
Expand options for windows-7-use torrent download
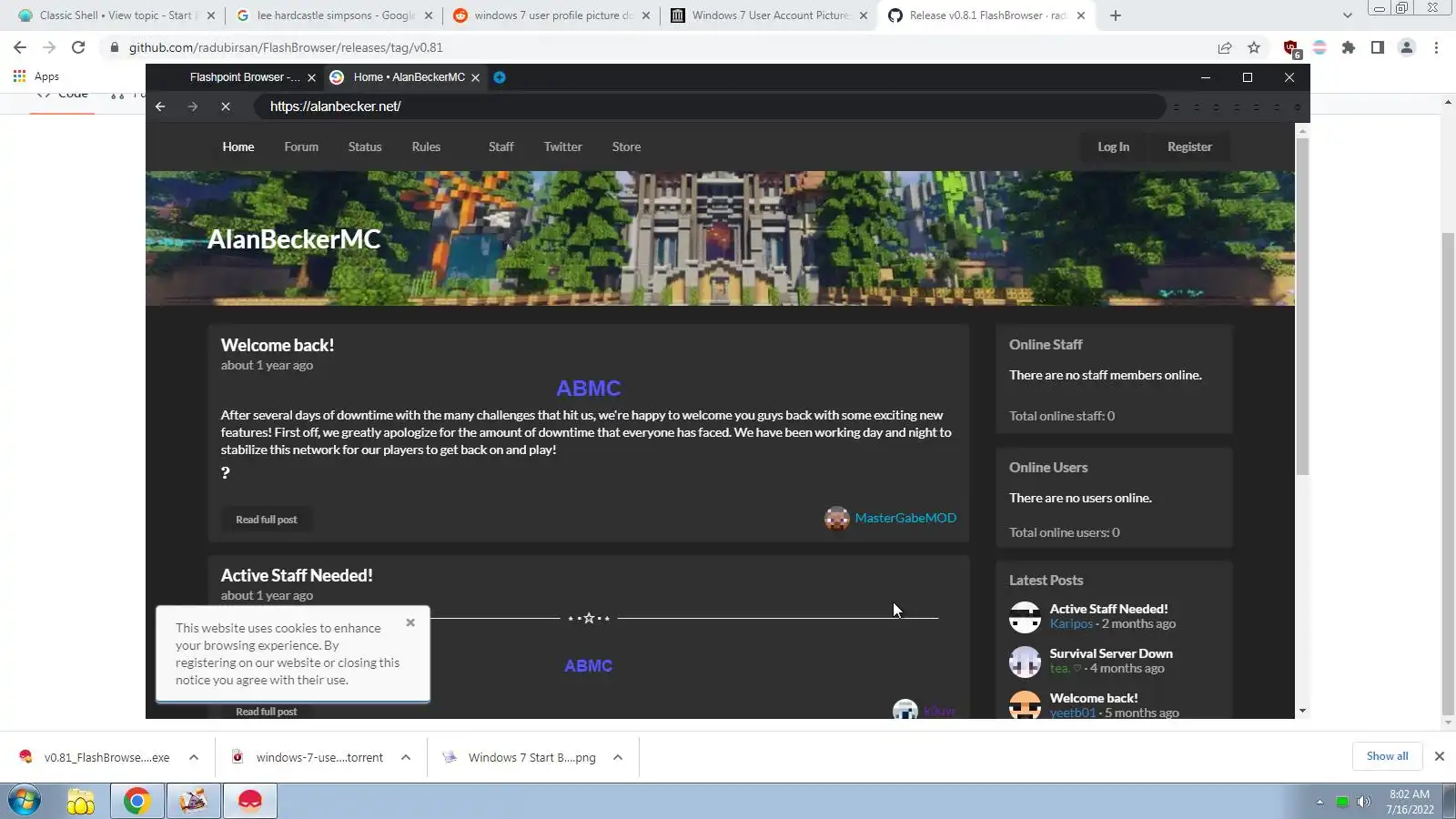click(406, 757)
